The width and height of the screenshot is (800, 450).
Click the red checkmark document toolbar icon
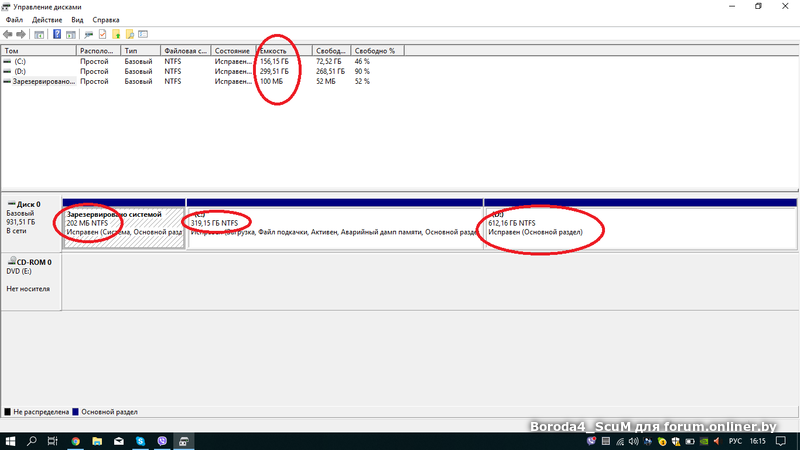(x=103, y=34)
